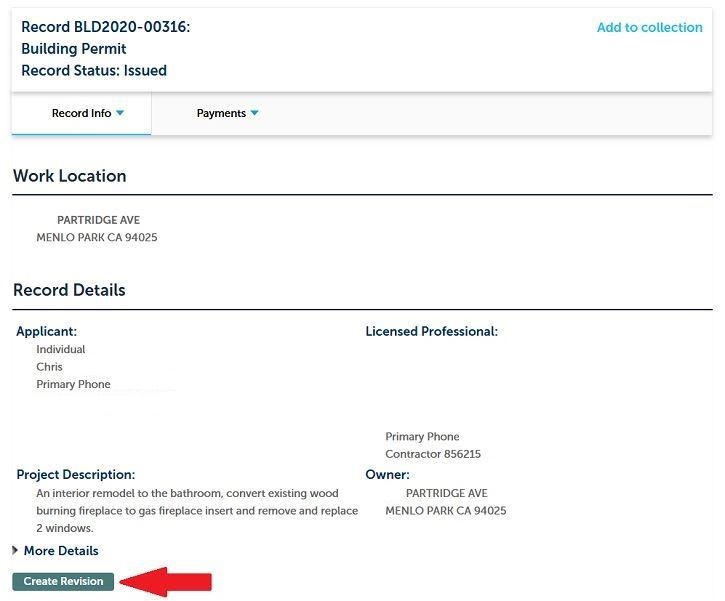Click the Building Permit title text
725x601 pixels.
[x=74, y=49]
